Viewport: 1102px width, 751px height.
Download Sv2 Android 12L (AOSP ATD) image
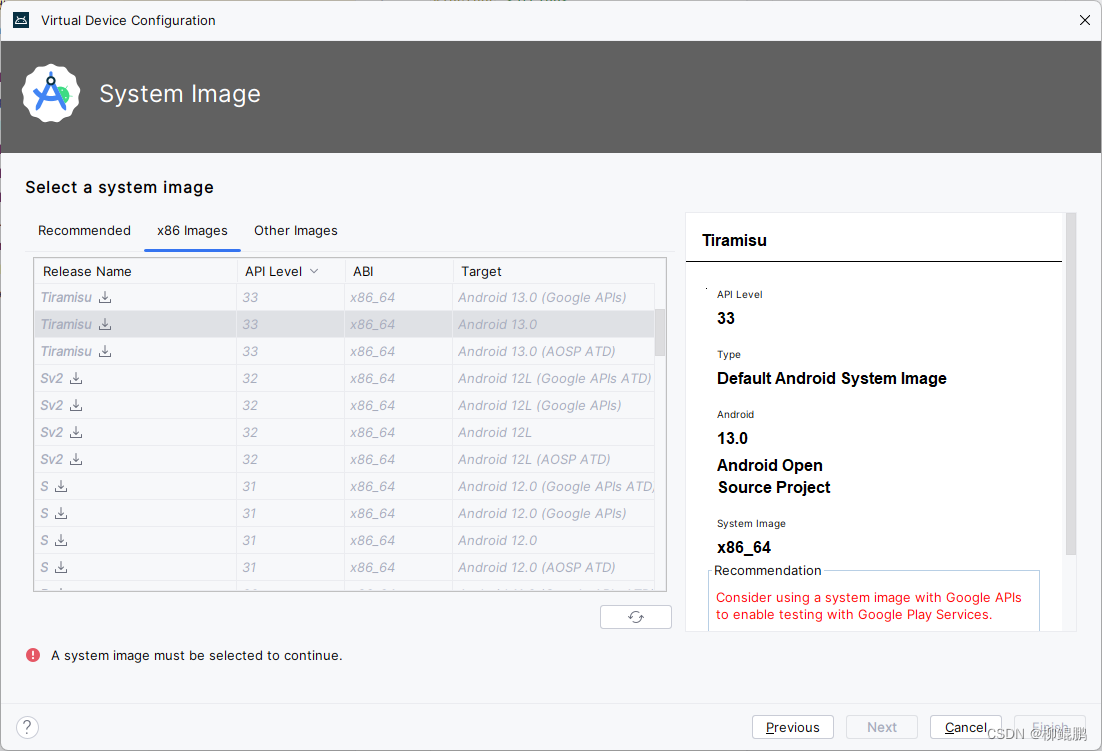click(x=76, y=459)
